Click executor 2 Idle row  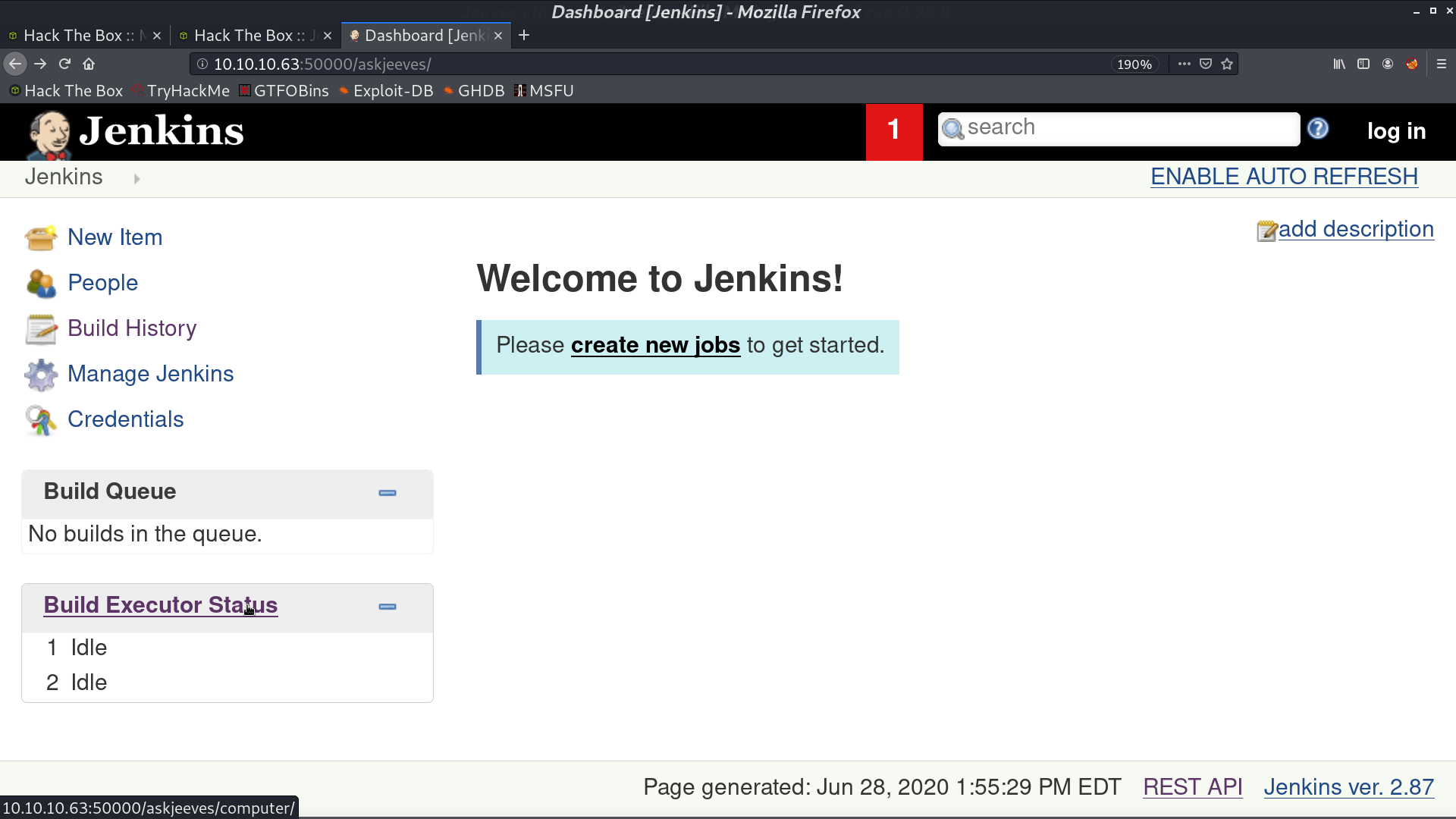(x=227, y=683)
